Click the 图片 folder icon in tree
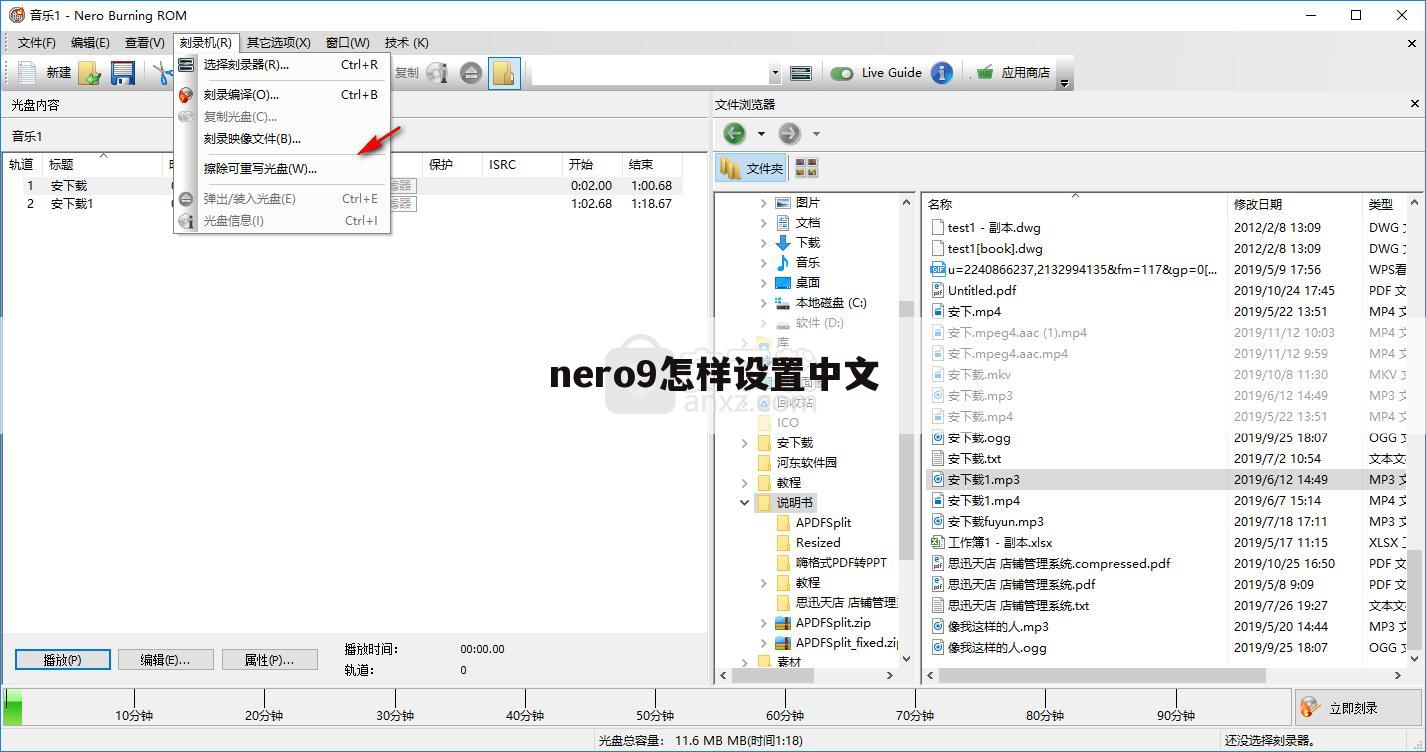This screenshot has height=752, width=1426. point(783,202)
